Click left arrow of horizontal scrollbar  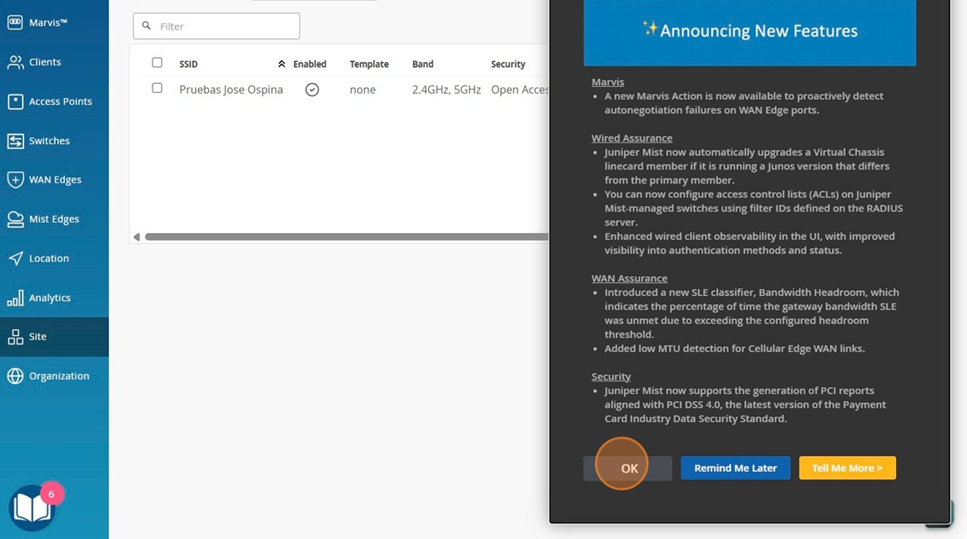pos(136,237)
